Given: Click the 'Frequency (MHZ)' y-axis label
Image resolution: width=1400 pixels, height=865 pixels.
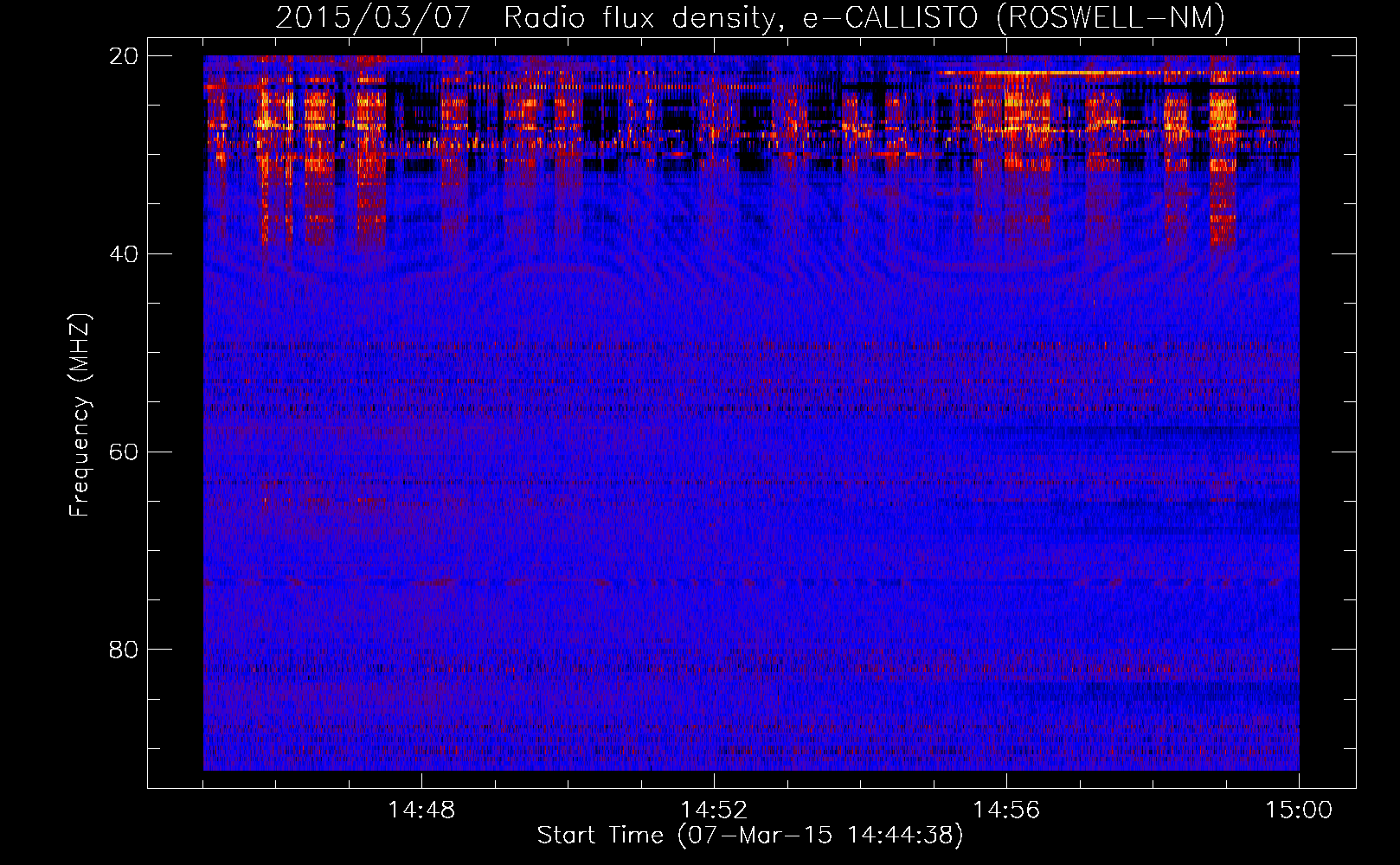Looking at the screenshot, I should pyautogui.click(x=80, y=415).
